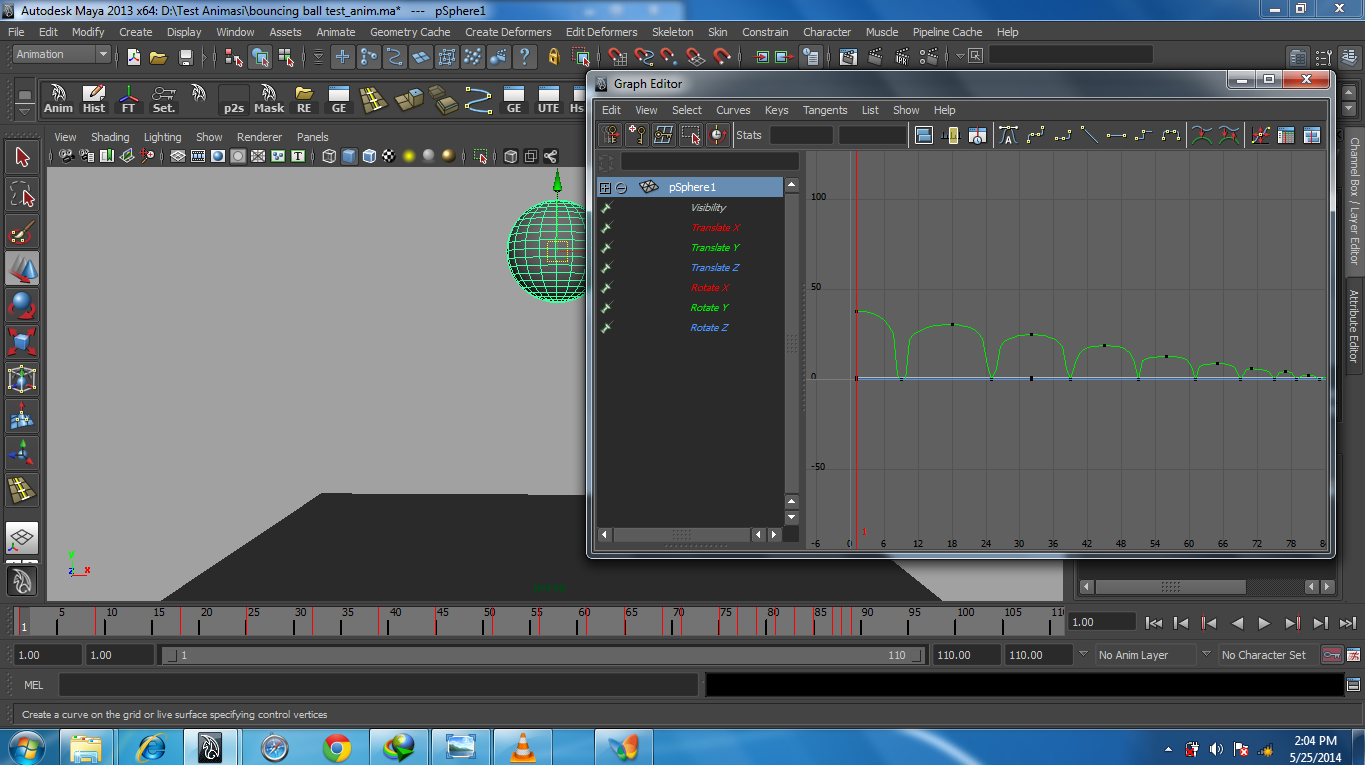Select the Paint Selection tool
The image size is (1365, 765).
pyautogui.click(x=22, y=230)
